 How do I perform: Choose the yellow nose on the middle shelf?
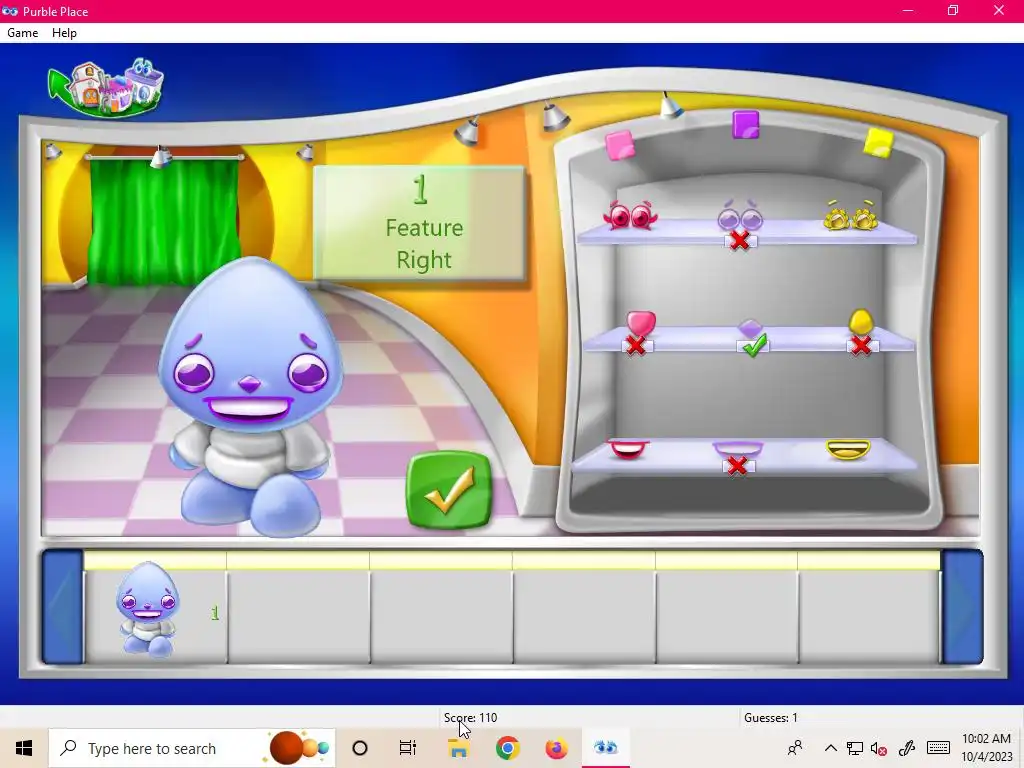tap(861, 322)
